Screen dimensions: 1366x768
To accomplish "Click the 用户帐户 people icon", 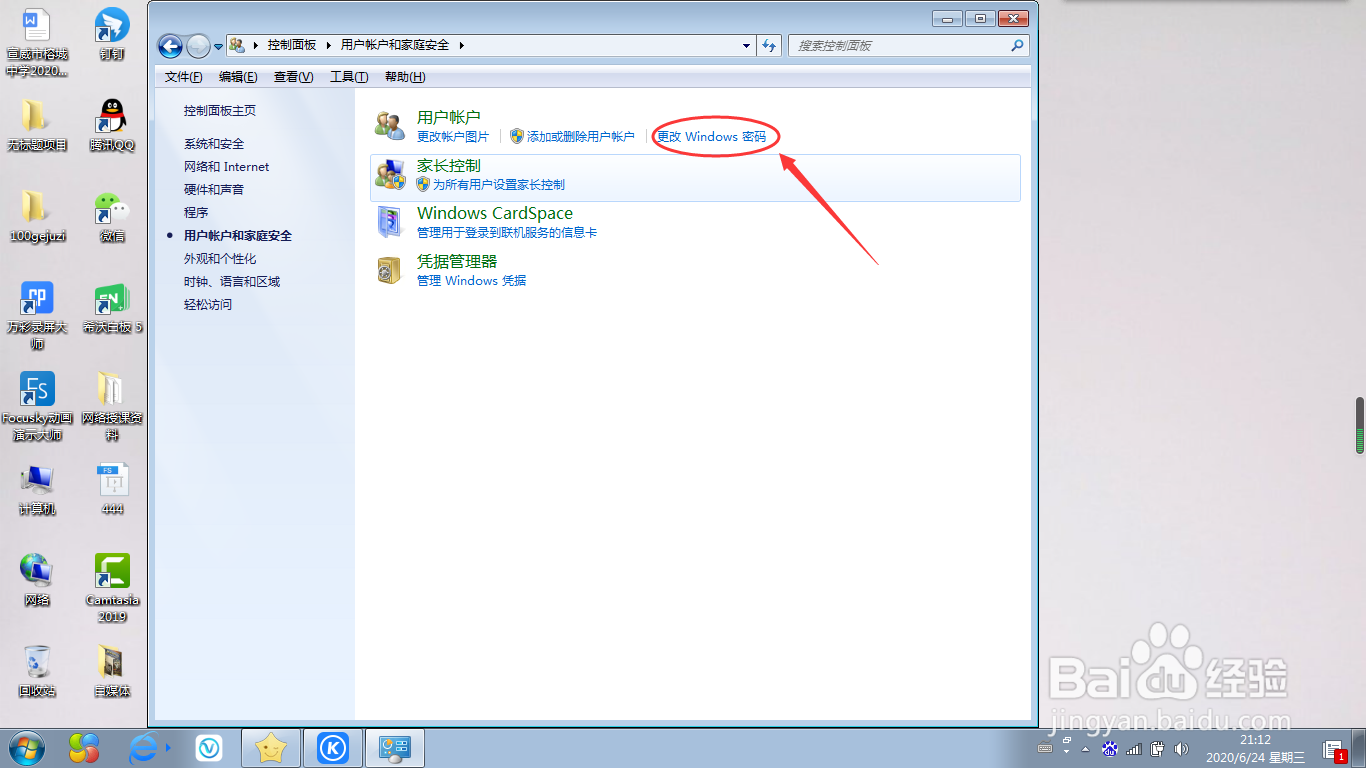I will pyautogui.click(x=390, y=126).
